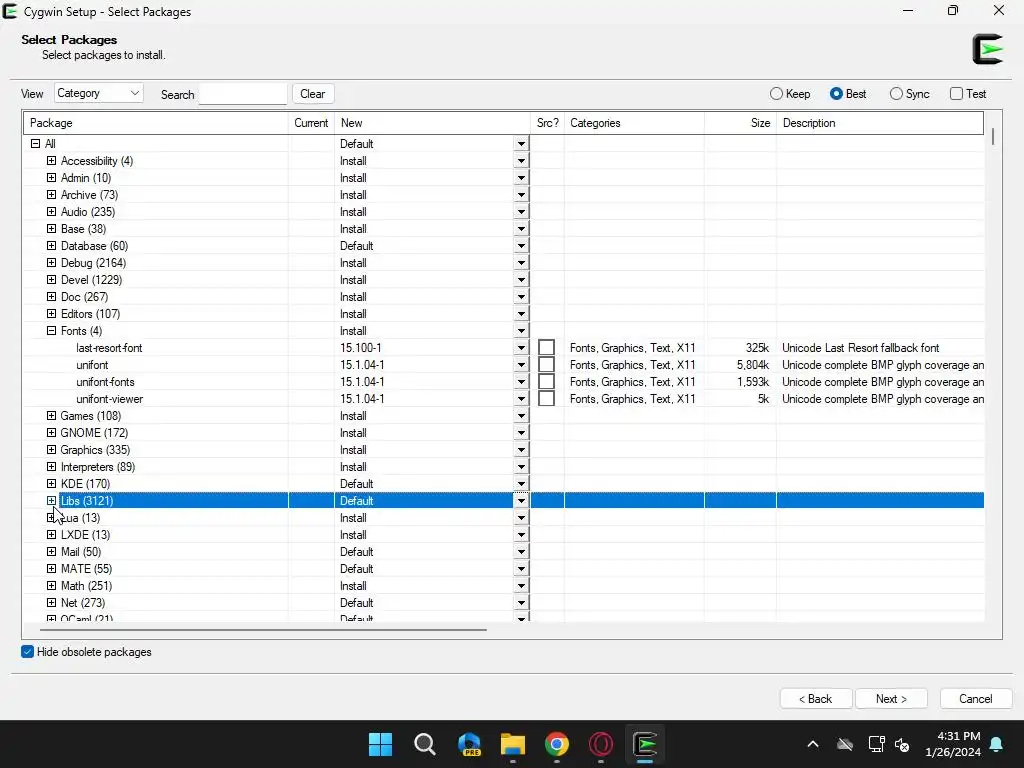Open Google Chrome from taskbar
This screenshot has height=768, width=1024.
point(556,744)
